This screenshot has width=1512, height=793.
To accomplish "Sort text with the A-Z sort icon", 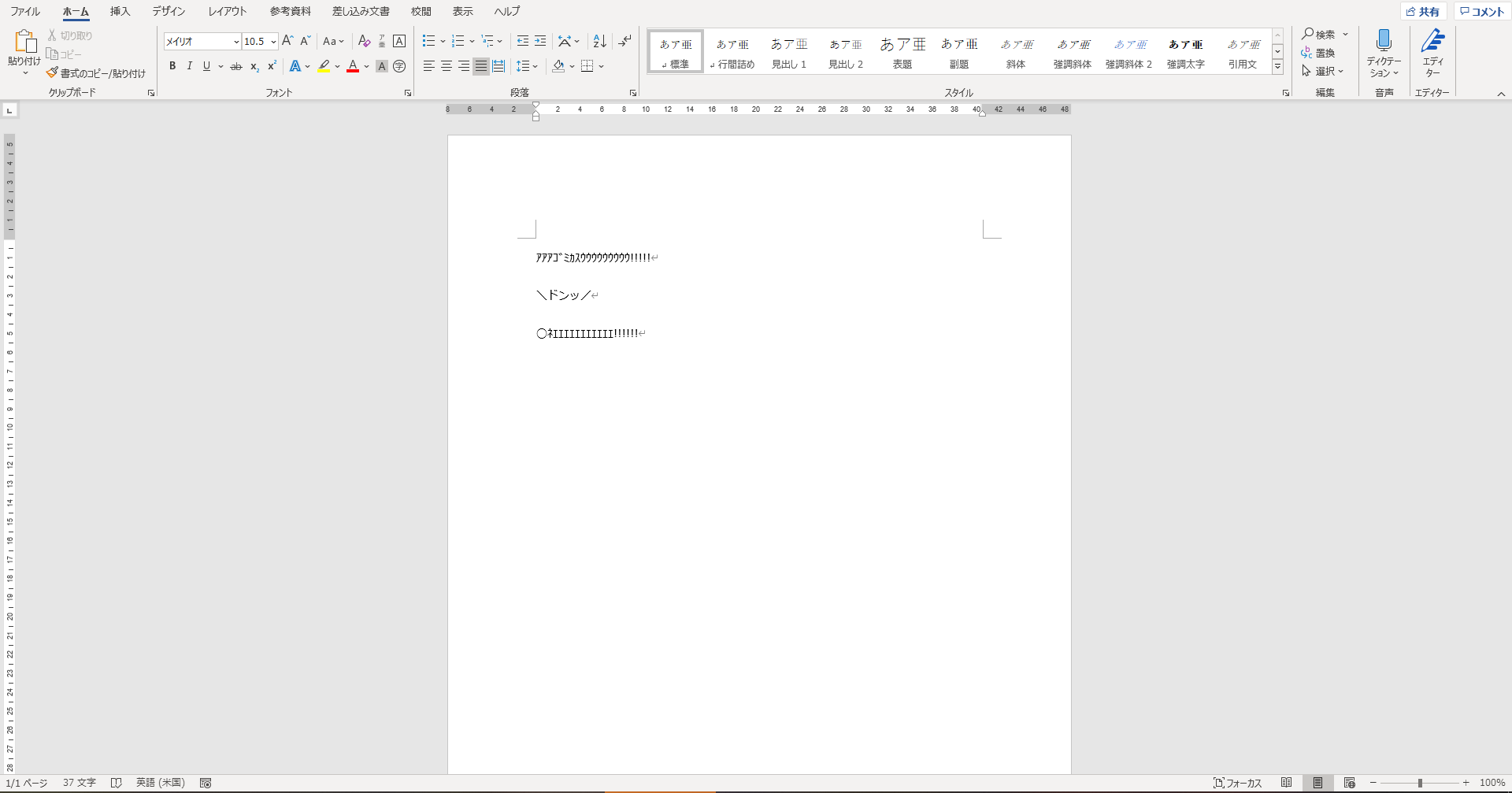I will (x=599, y=41).
